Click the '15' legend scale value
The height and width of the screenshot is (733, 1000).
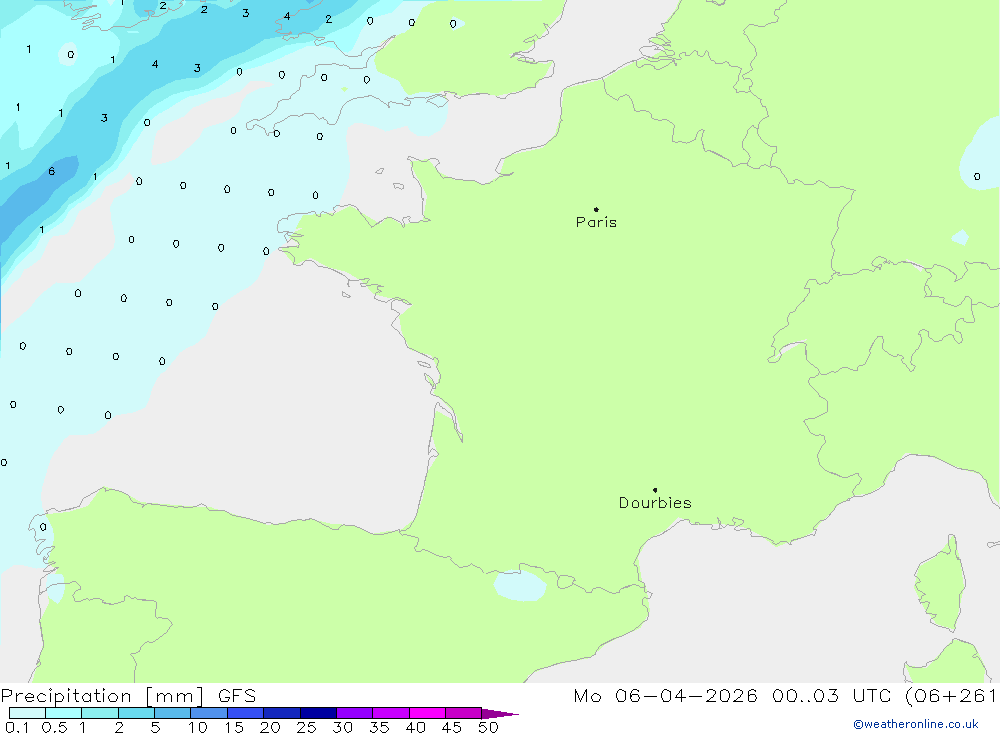coord(234,727)
